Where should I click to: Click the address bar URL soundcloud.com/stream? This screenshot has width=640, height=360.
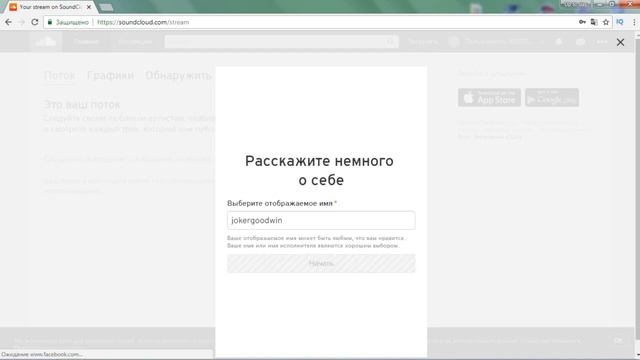click(143, 22)
